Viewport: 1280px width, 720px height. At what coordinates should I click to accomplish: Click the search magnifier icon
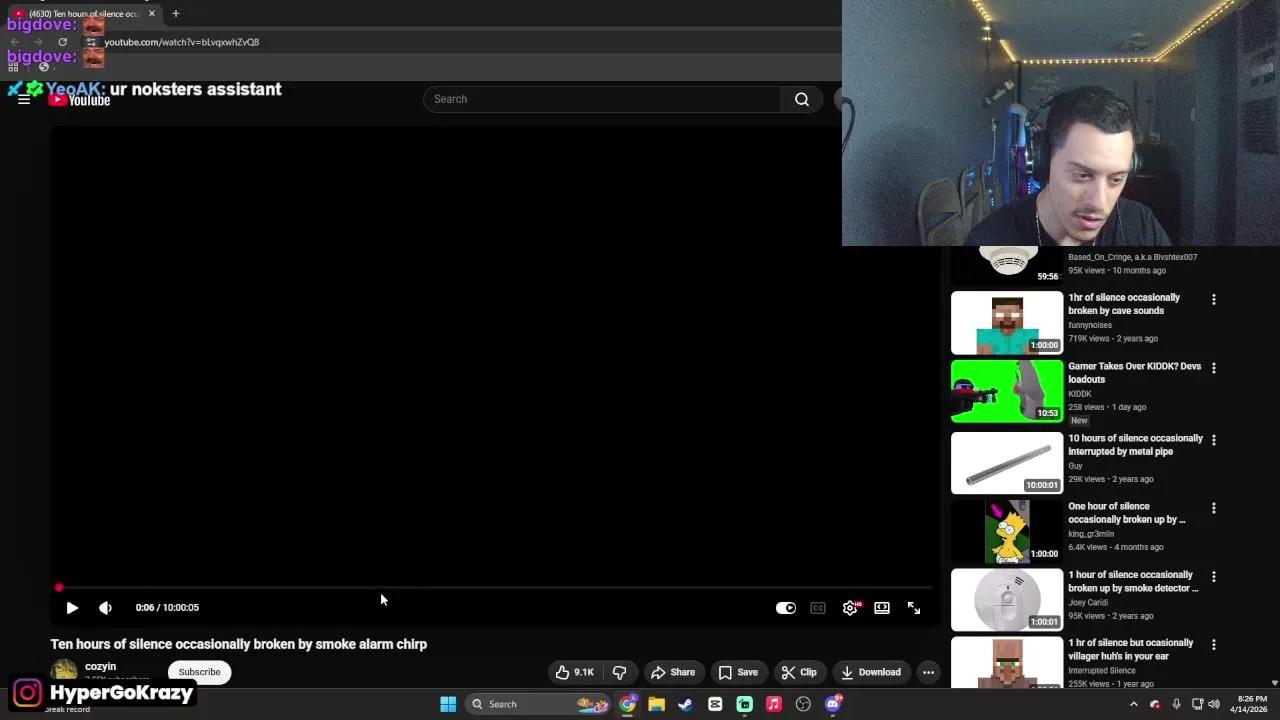(801, 99)
